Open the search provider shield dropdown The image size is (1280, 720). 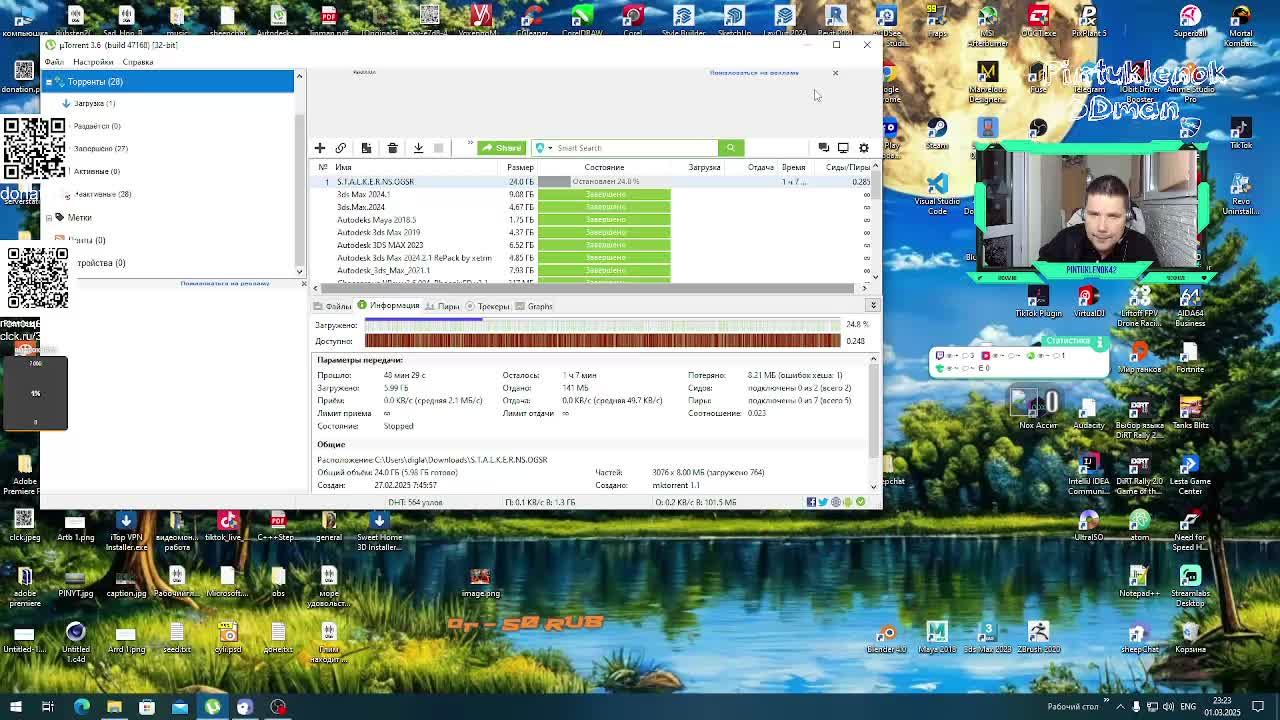tap(543, 148)
